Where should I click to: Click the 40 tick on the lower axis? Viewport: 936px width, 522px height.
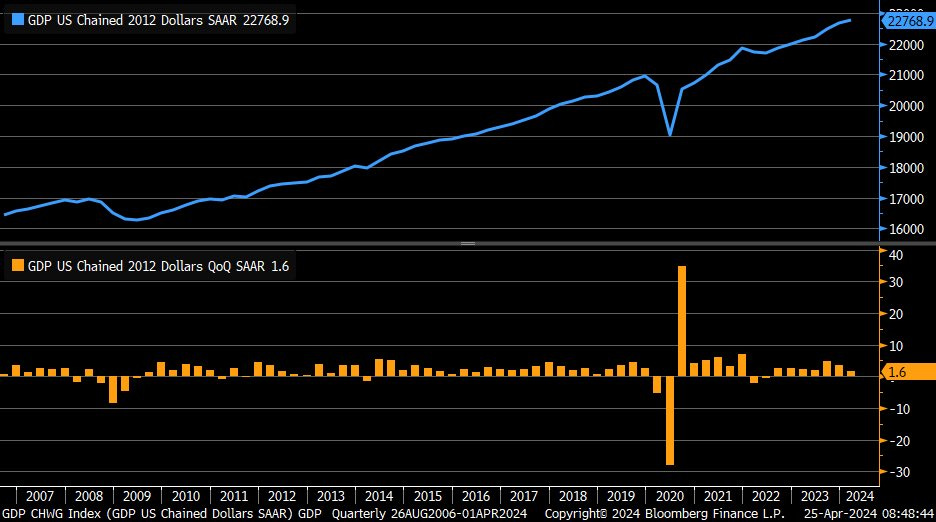tap(897, 255)
